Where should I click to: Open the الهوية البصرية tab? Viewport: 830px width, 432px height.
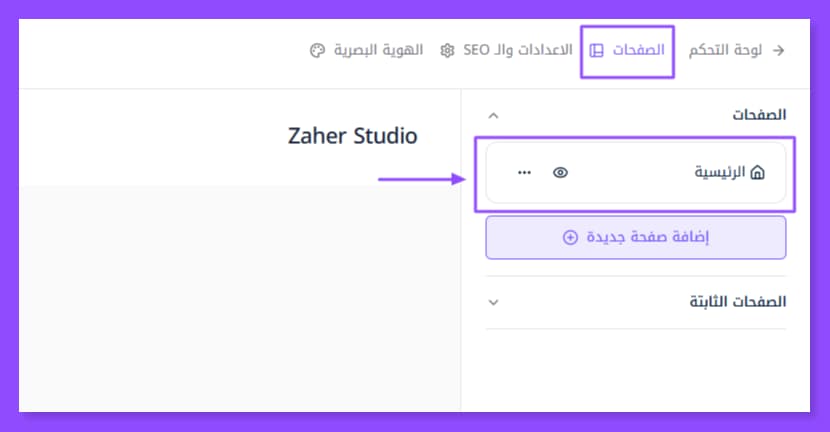coord(378,50)
